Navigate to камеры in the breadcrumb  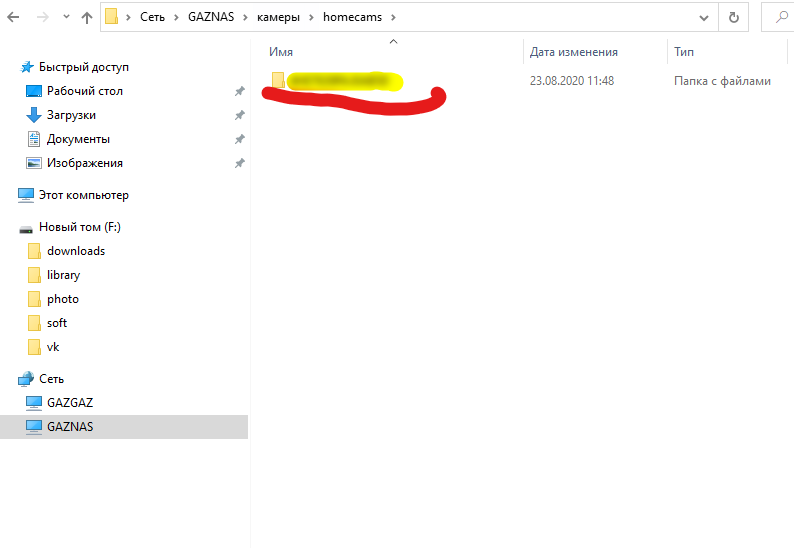coord(279,17)
